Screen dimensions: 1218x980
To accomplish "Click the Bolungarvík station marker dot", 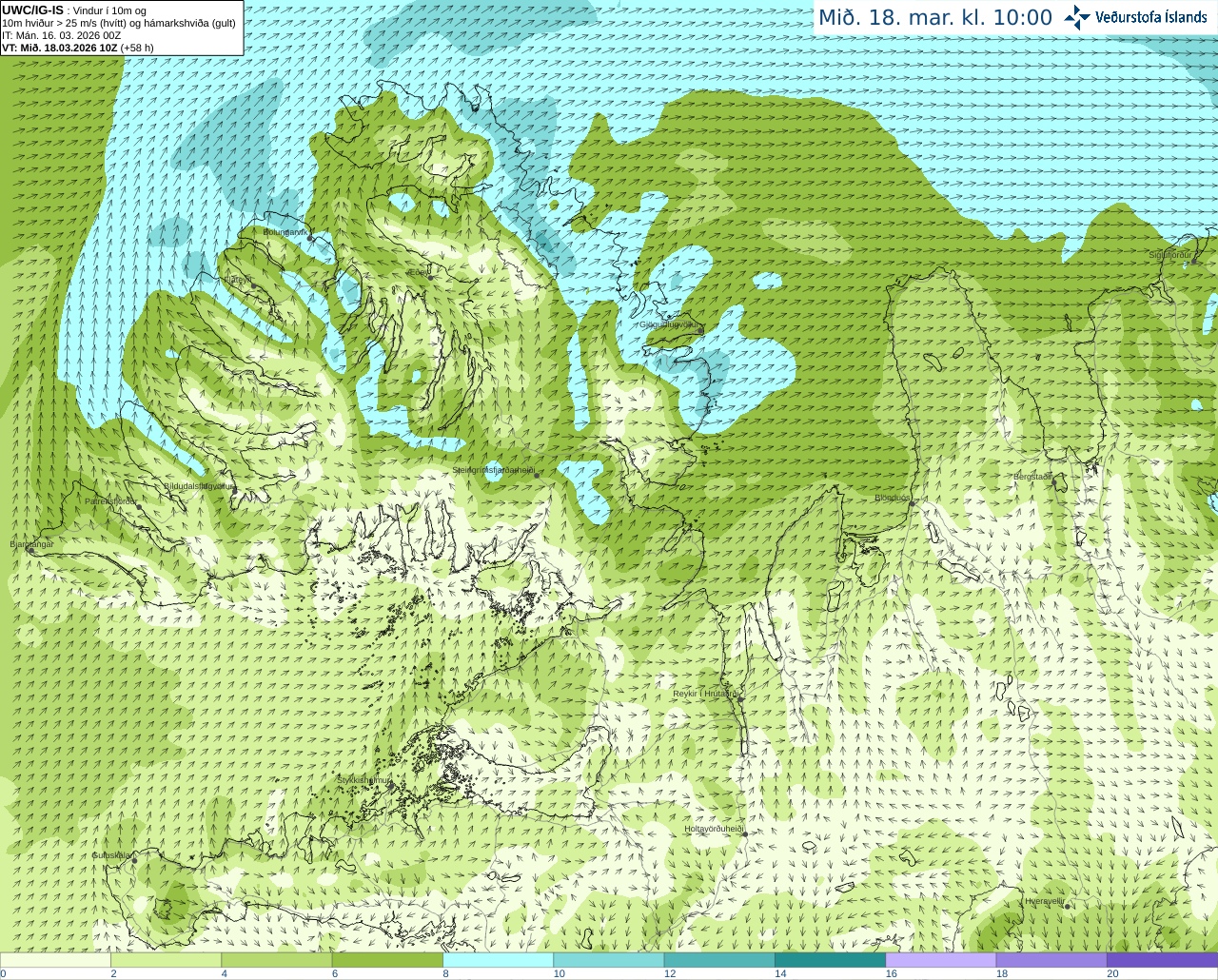I will click(310, 237).
